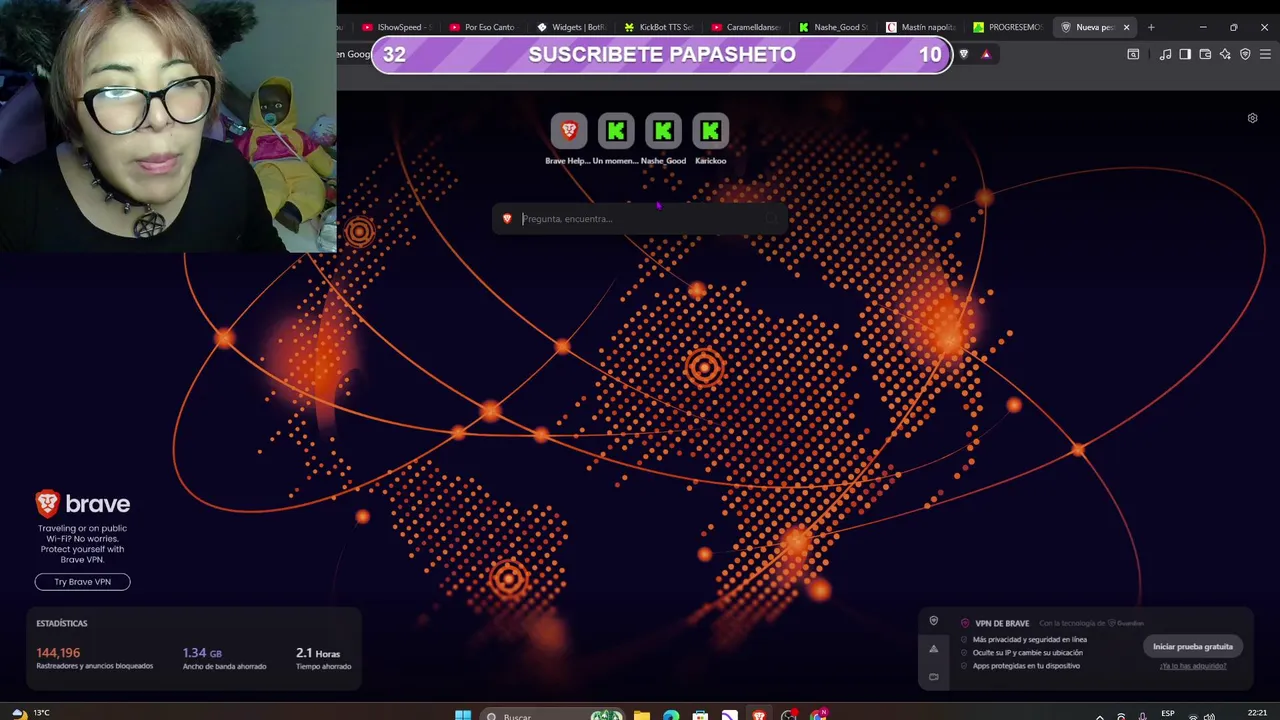Click the ESTADÍSTICAS heading
The width and height of the screenshot is (1280, 720).
(x=62, y=623)
